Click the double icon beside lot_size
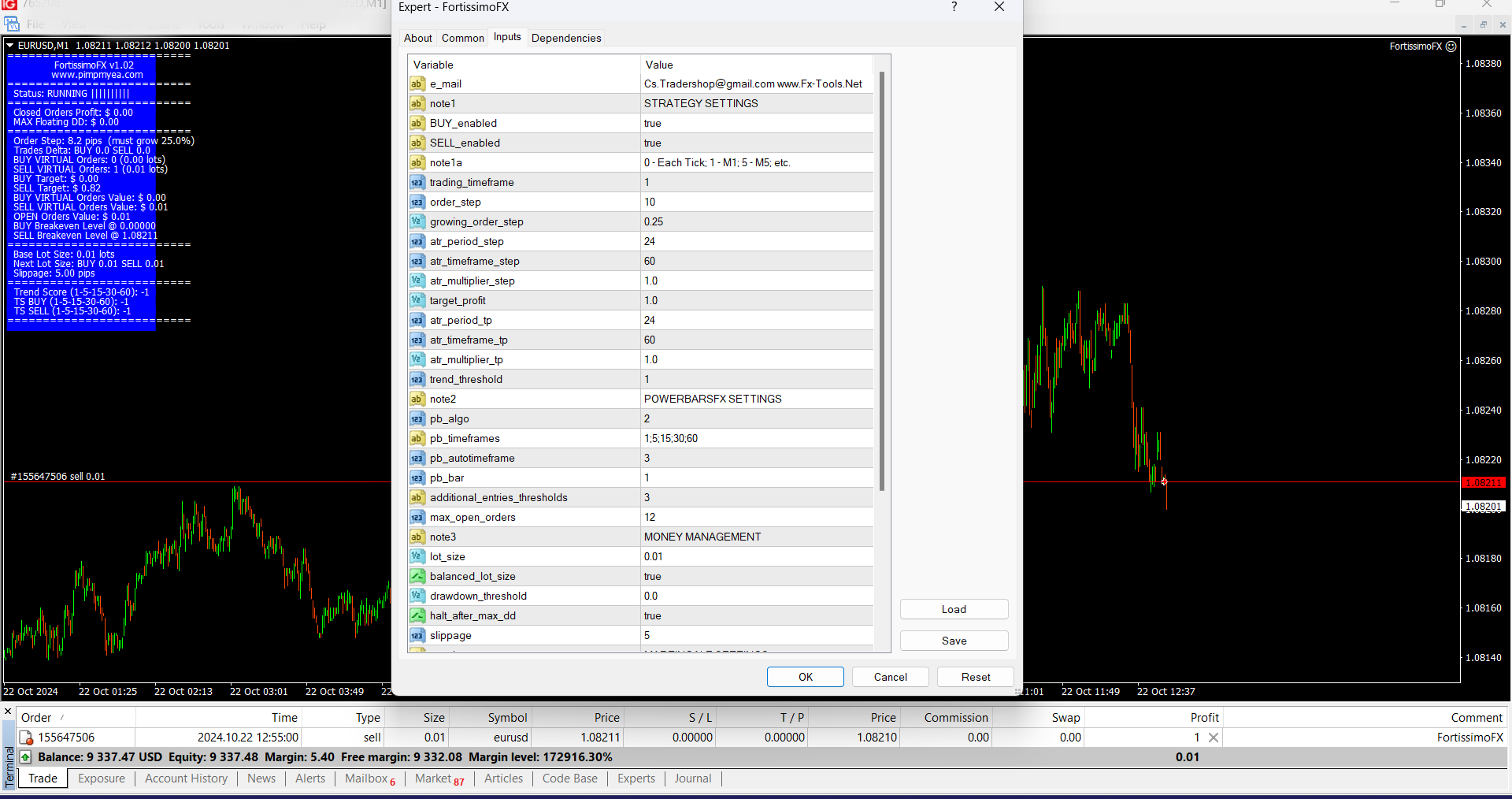1512x799 pixels. click(417, 557)
